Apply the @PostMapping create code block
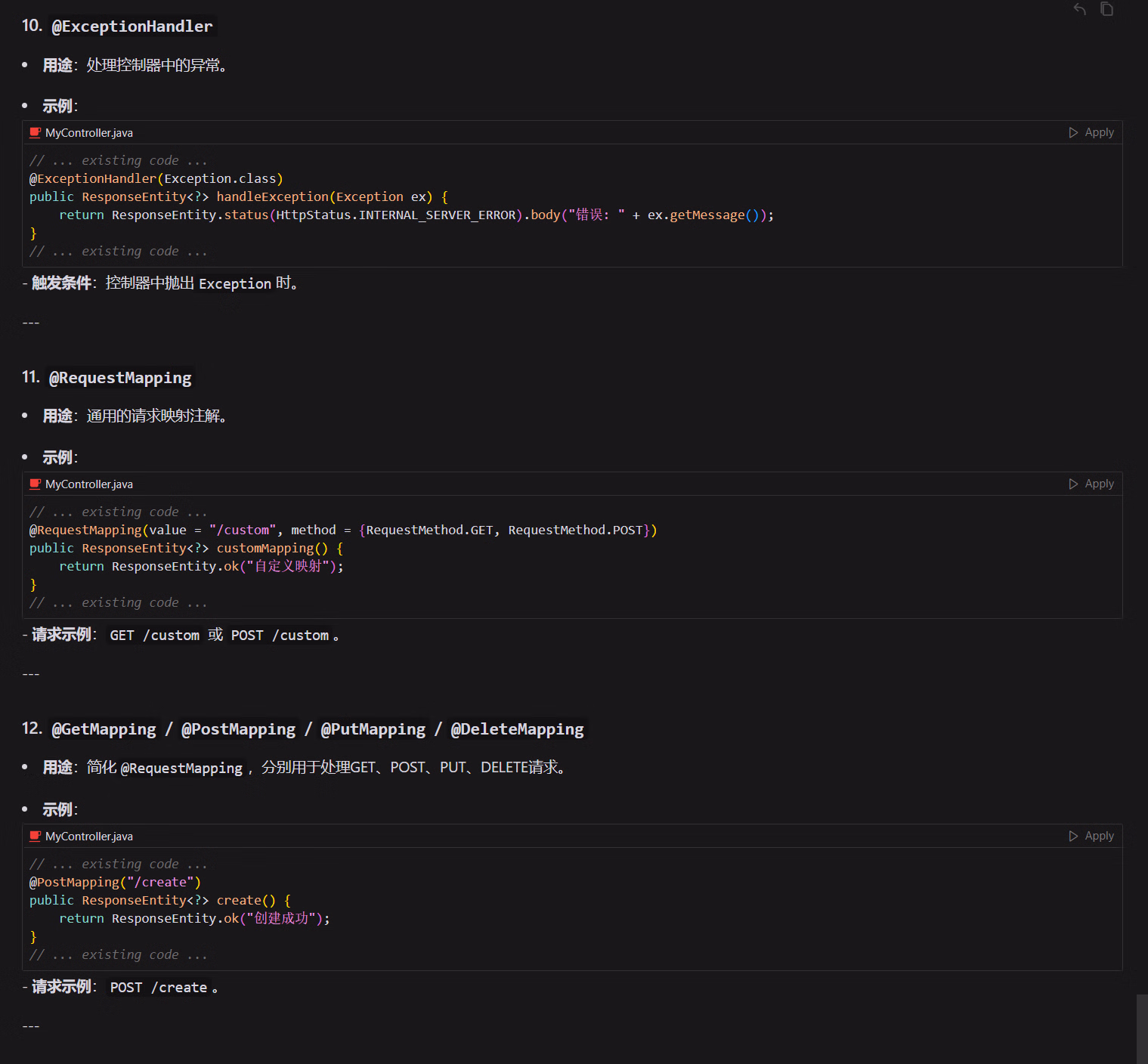1148x1064 pixels. pos(1091,836)
